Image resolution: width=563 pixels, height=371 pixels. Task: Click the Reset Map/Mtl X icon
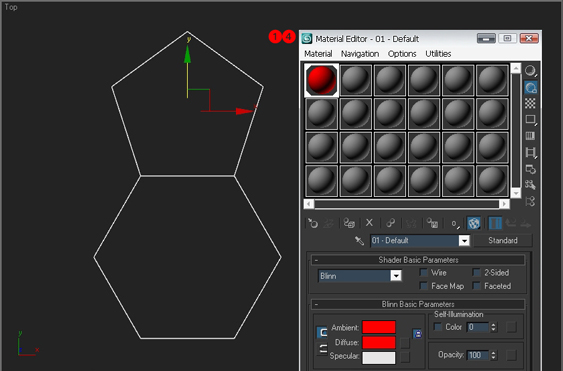click(x=369, y=223)
